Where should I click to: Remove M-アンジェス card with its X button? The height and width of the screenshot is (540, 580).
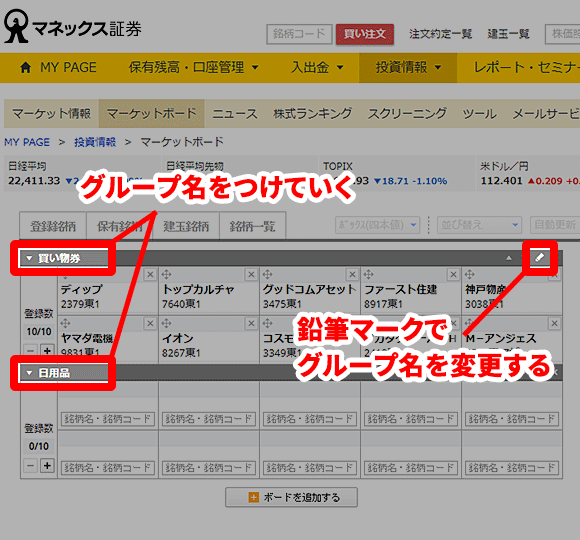click(554, 324)
